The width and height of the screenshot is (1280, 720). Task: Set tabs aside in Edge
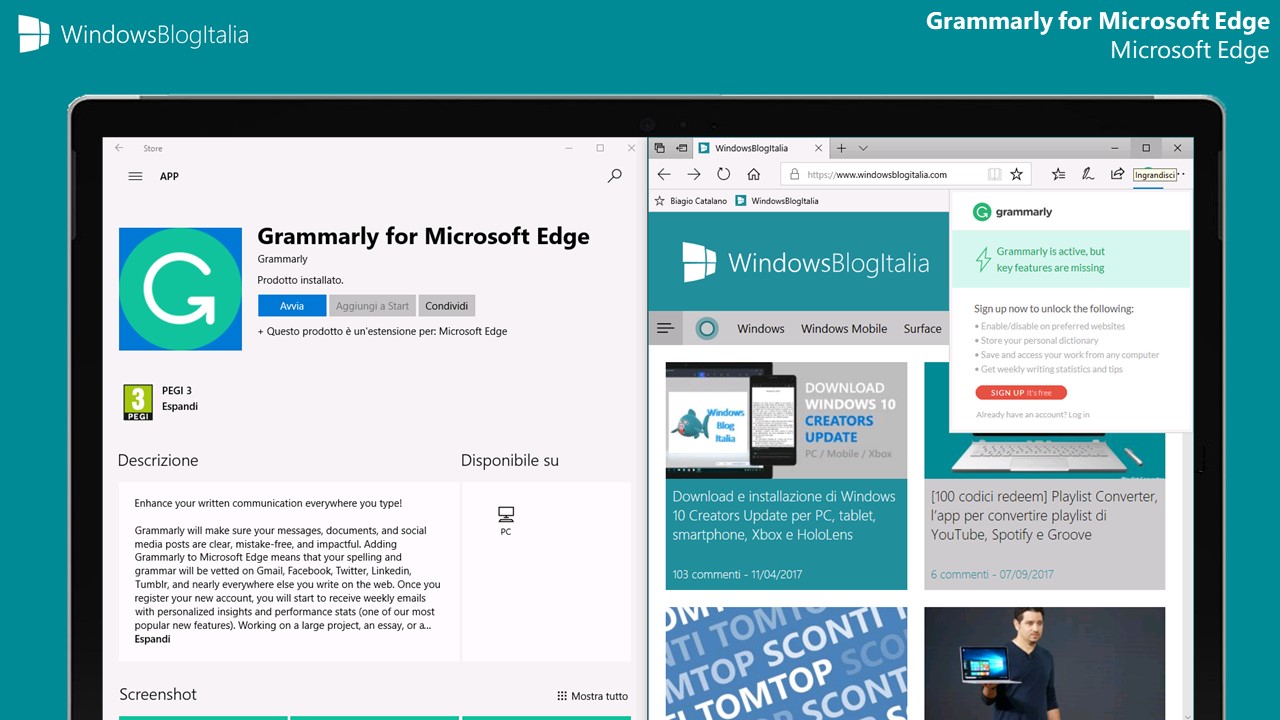pos(682,148)
